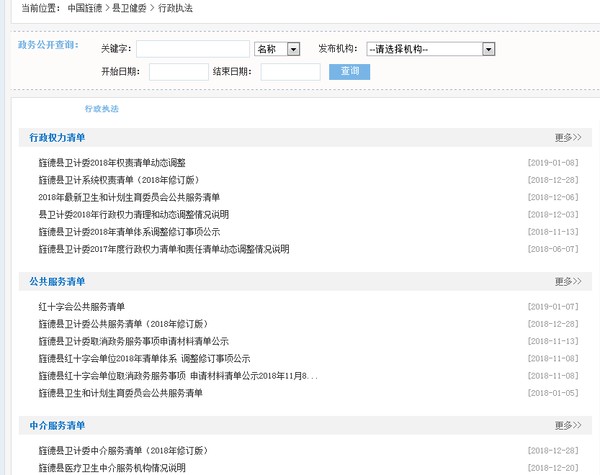Viewport: 600px width, 475px height.
Task: Open 旌德县卫计委2018年权责清单动态调整 article
Action: (x=112, y=163)
